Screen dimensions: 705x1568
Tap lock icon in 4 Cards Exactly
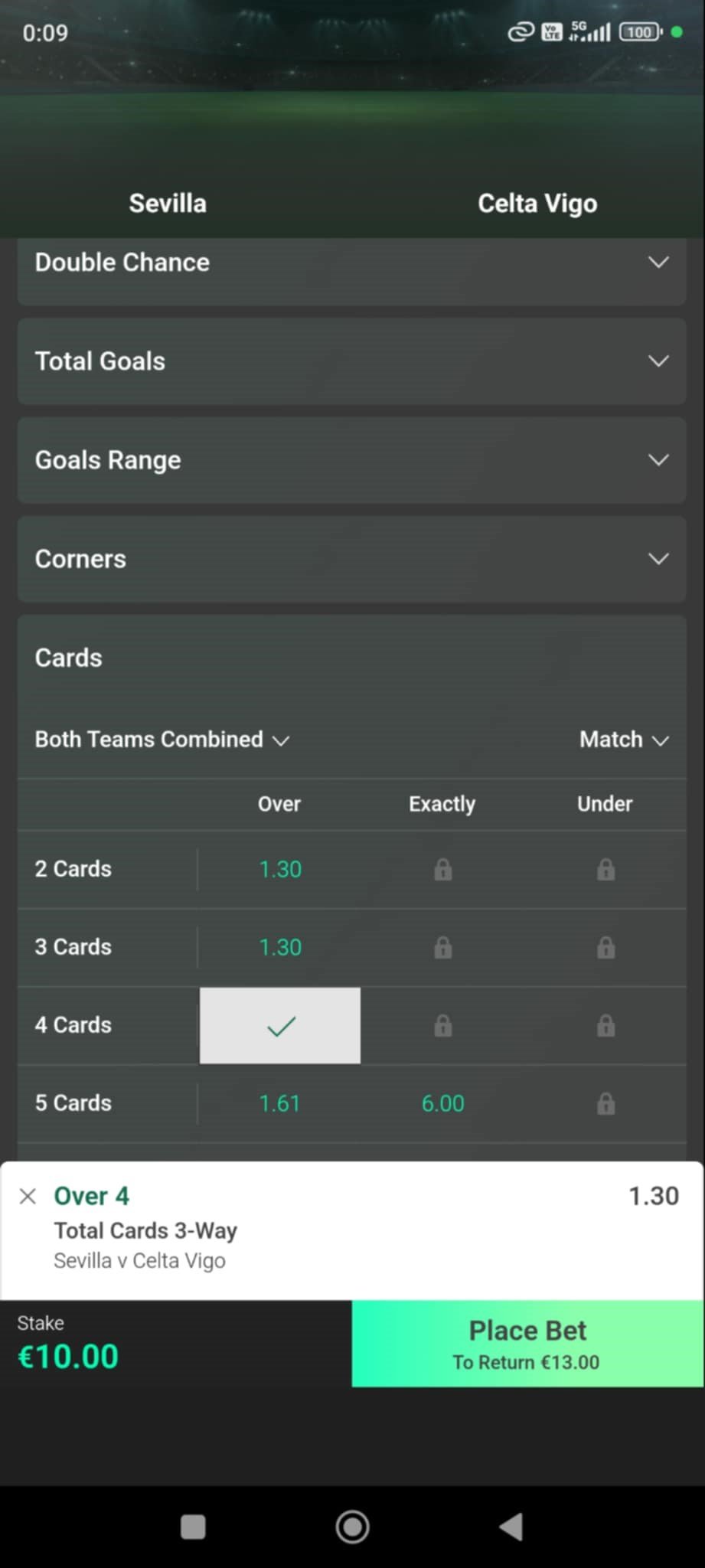point(442,1026)
